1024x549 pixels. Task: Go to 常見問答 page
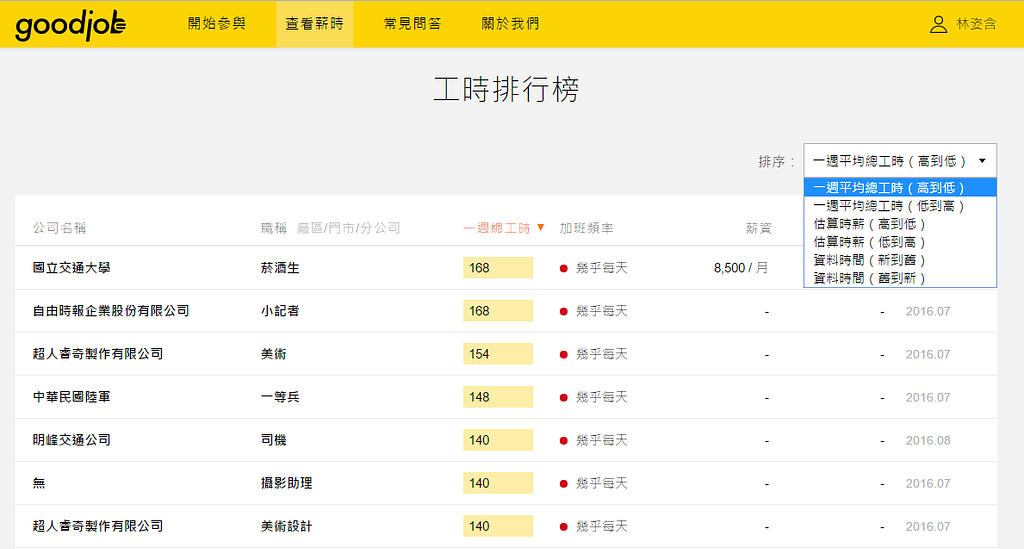413,24
